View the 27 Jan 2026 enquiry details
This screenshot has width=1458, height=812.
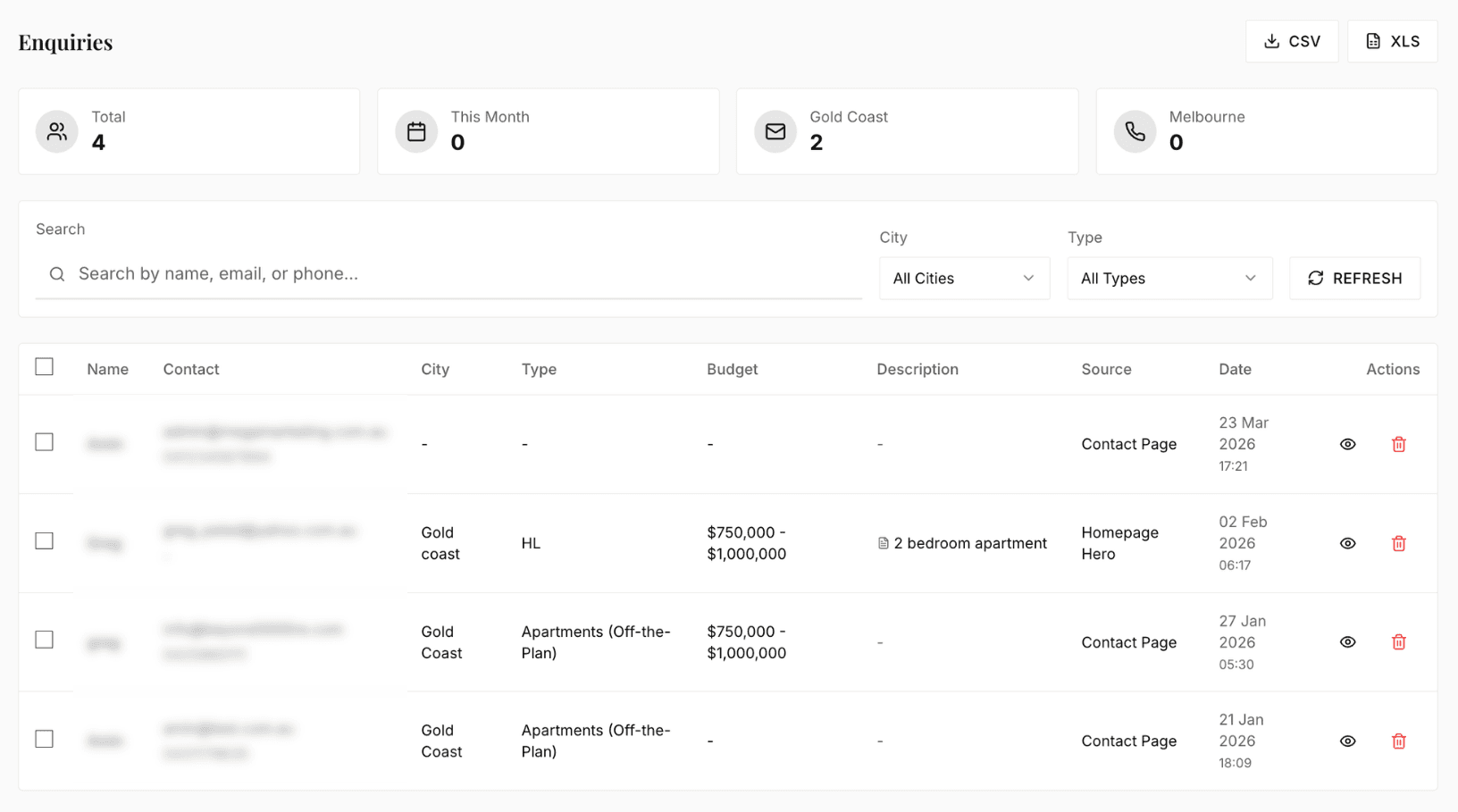coord(1348,642)
